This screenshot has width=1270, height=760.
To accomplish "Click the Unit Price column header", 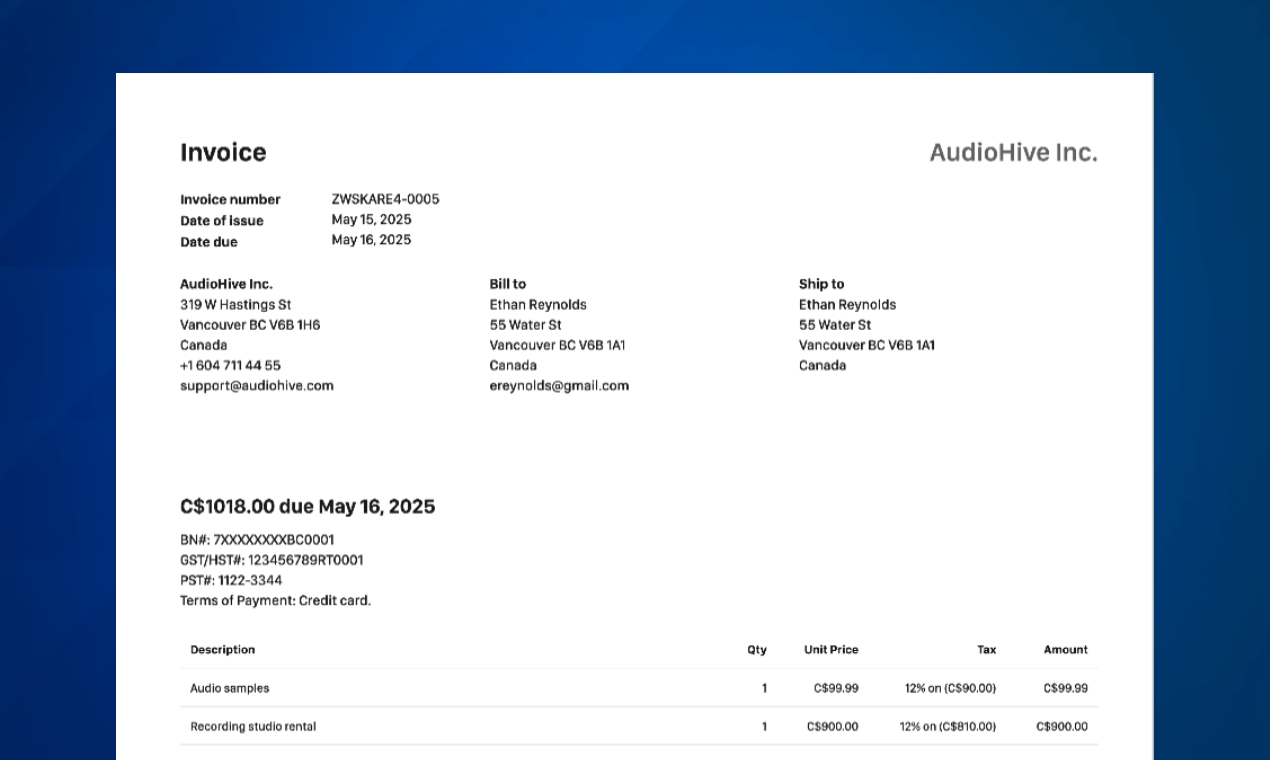I will (x=831, y=650).
